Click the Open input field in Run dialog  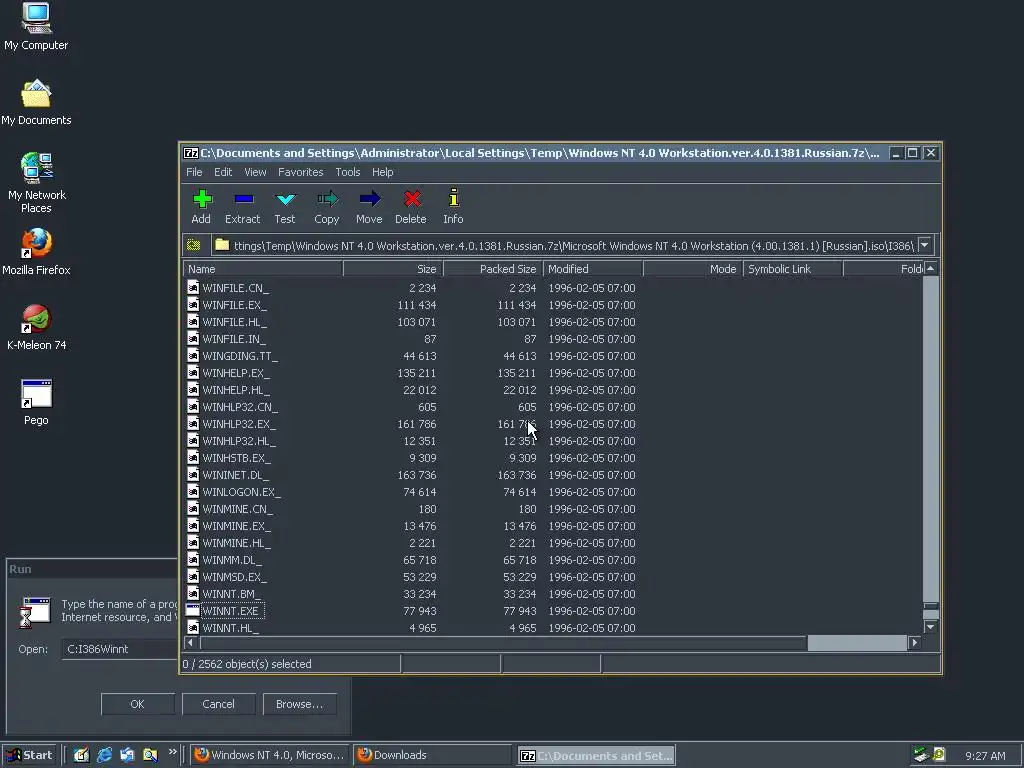pyautogui.click(x=120, y=649)
